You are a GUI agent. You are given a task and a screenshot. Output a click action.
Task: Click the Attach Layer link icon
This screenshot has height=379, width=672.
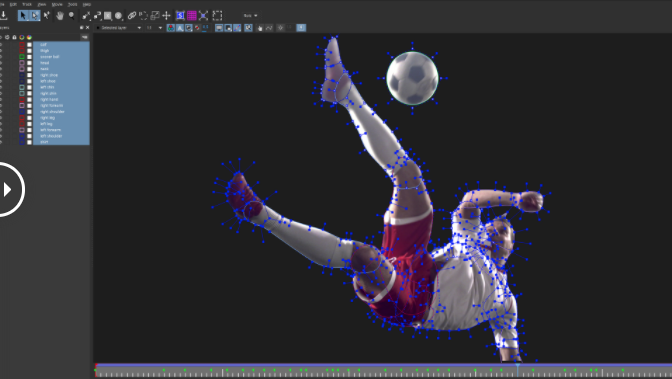pyautogui.click(x=132, y=16)
